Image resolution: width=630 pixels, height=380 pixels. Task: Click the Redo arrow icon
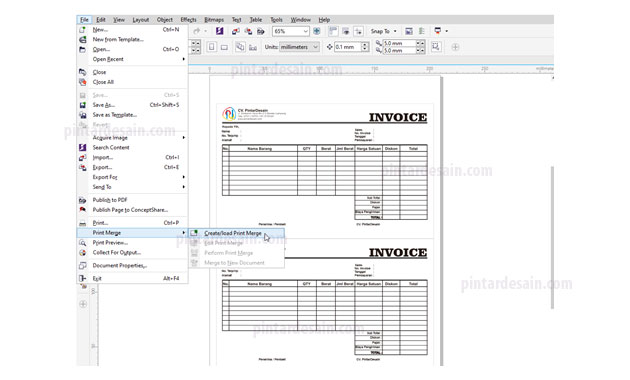pyautogui.click(x=196, y=31)
